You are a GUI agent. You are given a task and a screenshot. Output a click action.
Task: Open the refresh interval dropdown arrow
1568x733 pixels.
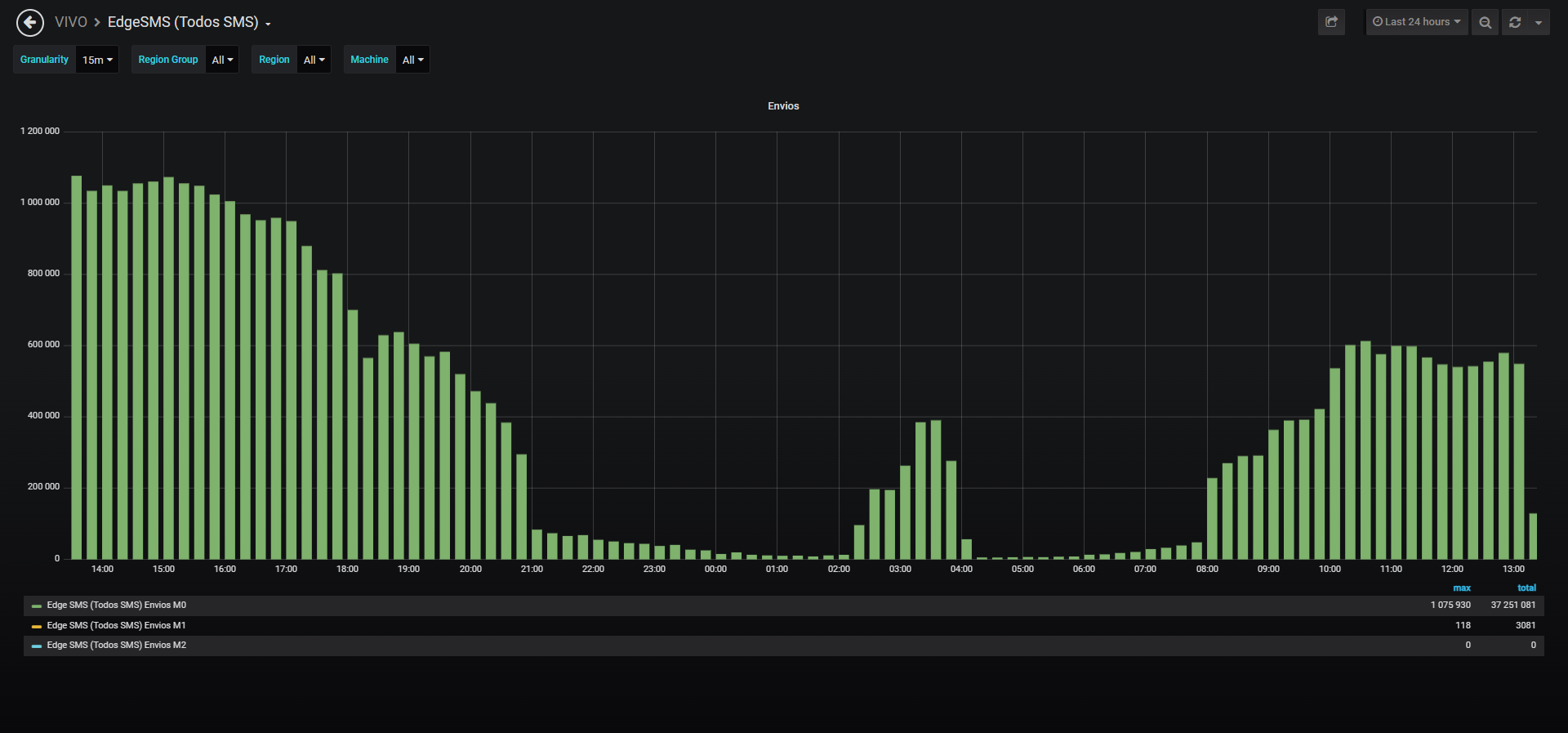[x=1539, y=22]
